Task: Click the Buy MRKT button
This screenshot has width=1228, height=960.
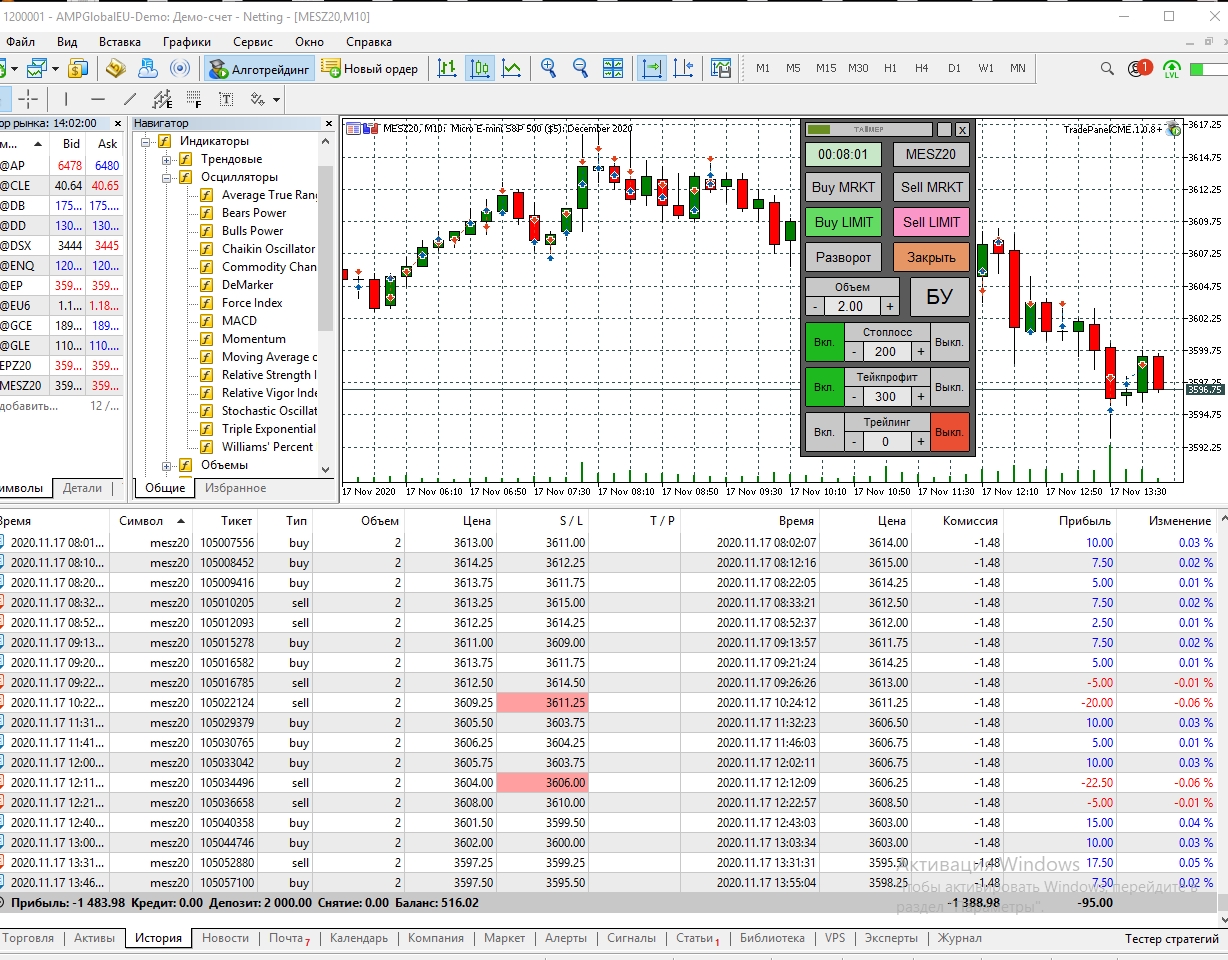Action: tap(843, 187)
